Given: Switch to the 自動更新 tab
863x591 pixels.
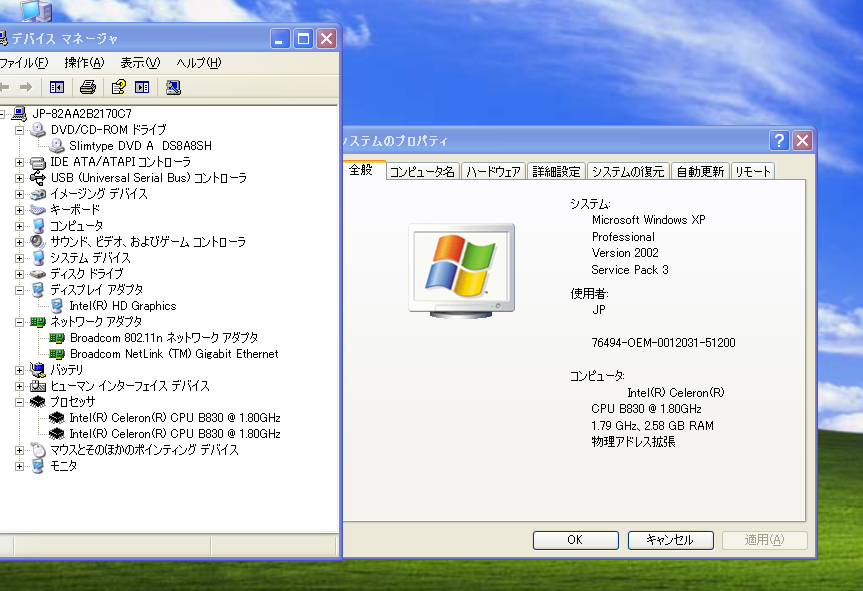Looking at the screenshot, I should point(700,172).
